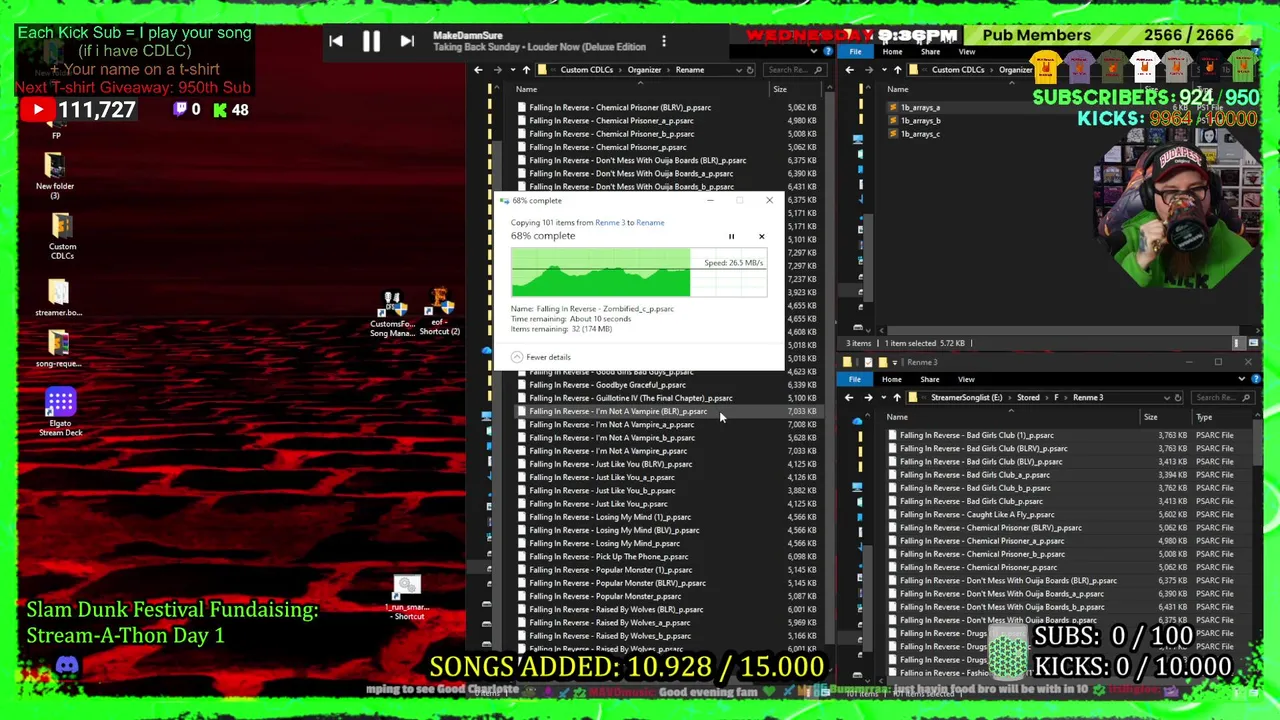1280x720 pixels.
Task: Open the Share tab in top-right explorer
Action: (930, 52)
